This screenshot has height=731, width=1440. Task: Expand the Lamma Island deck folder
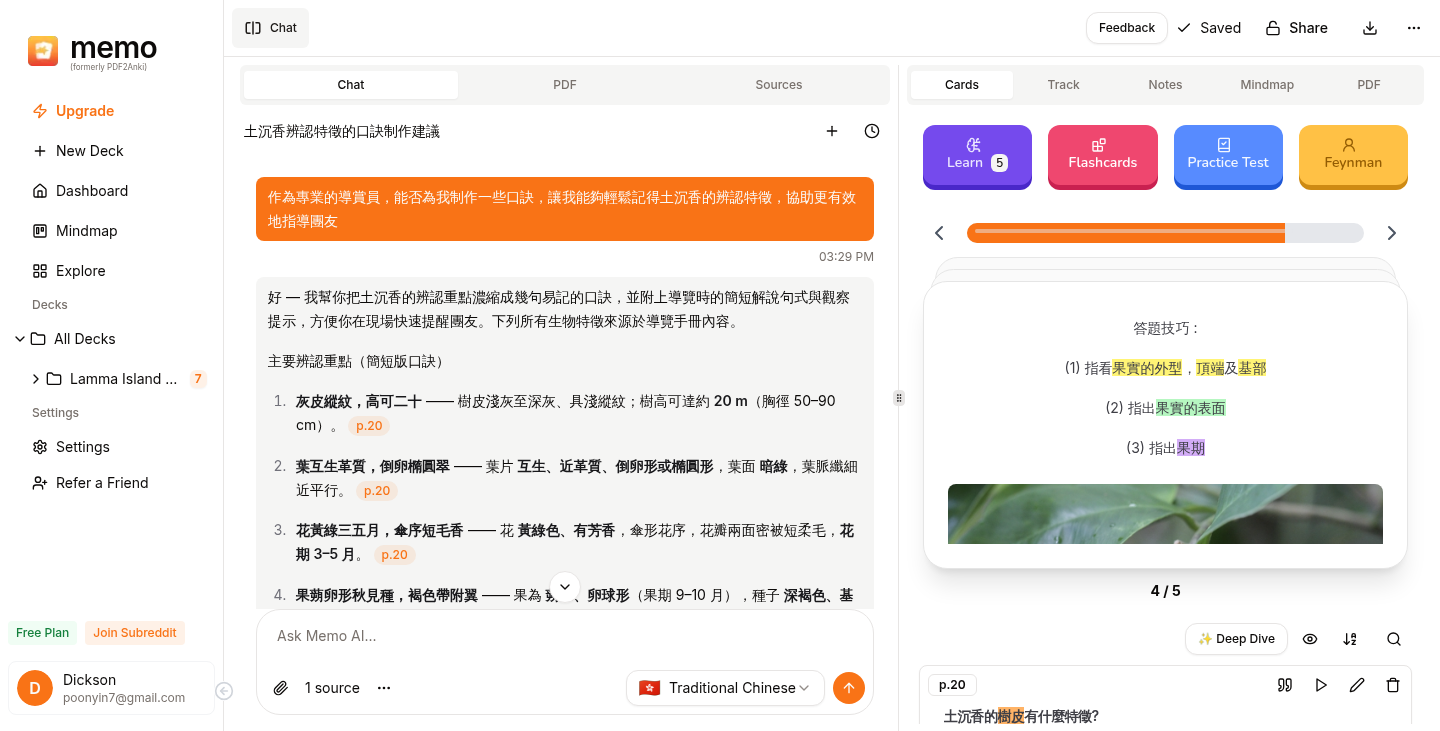pos(36,379)
